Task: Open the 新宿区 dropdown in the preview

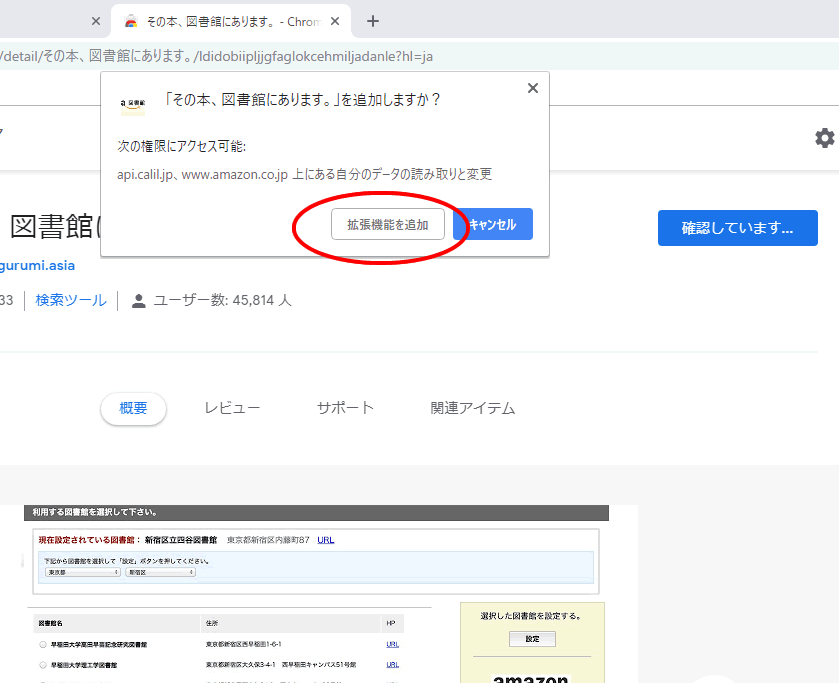Action: coord(161,572)
